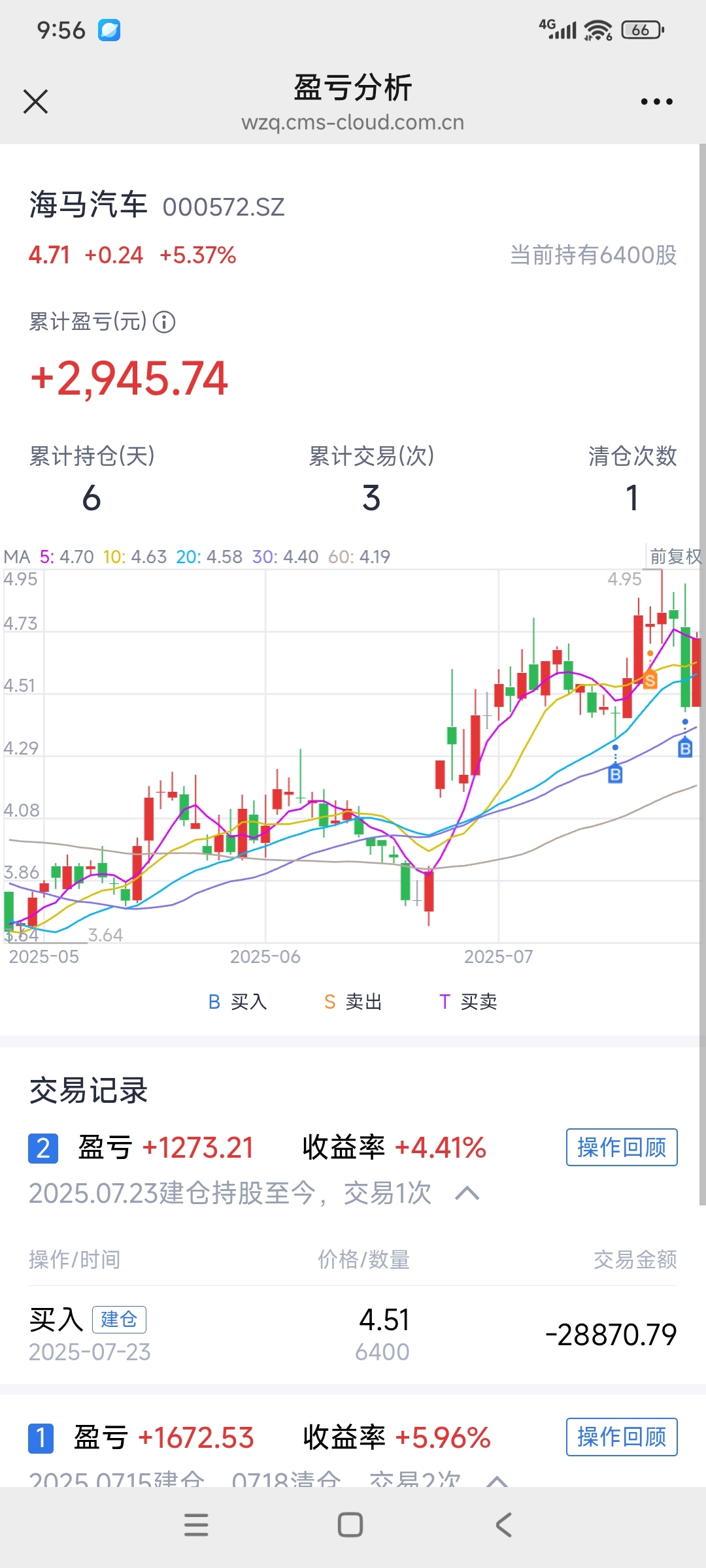
Task: Toggle the 前复权 price adjustment option
Action: coord(675,556)
